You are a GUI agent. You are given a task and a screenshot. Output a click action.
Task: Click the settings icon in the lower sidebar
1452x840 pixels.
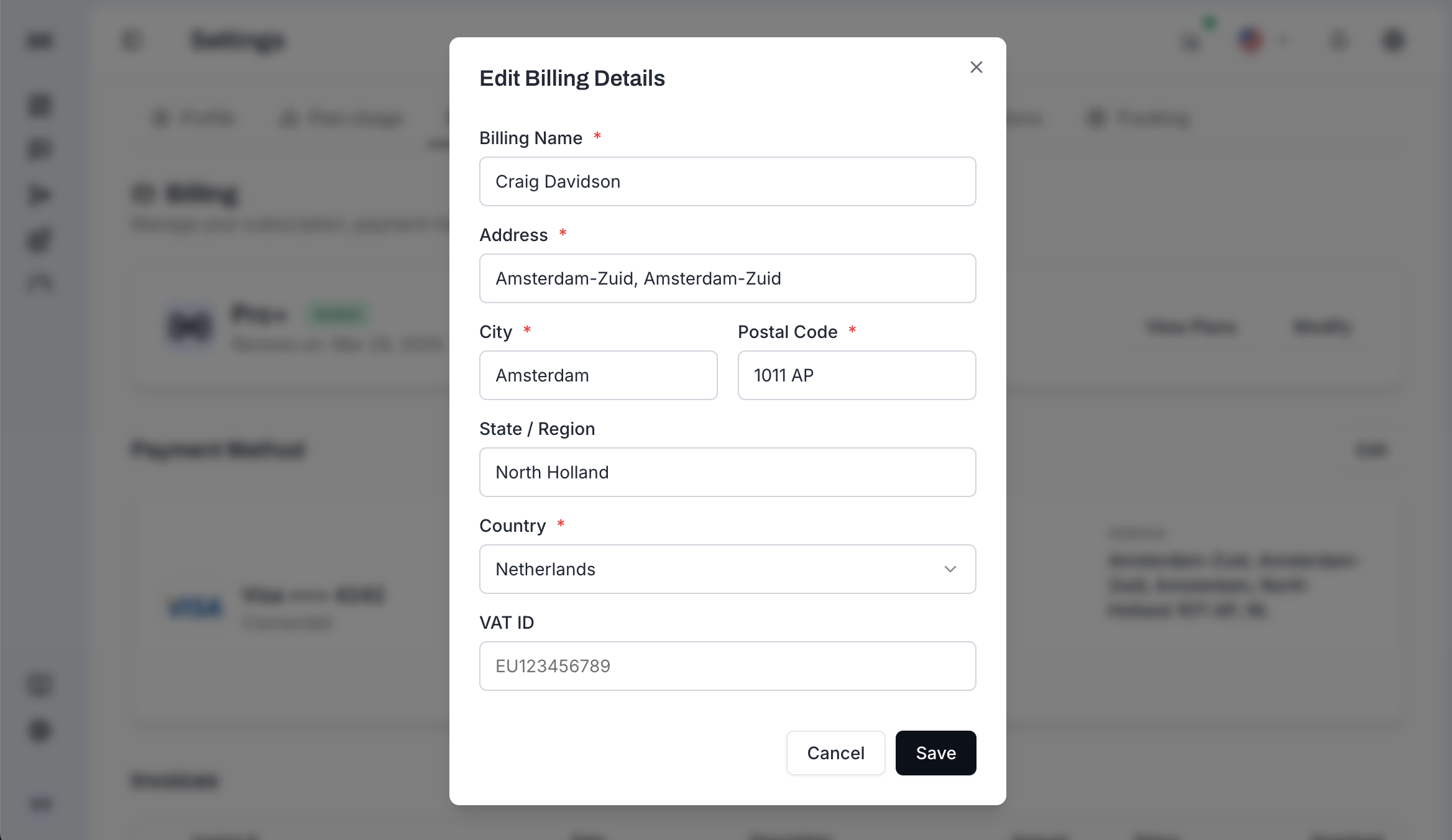pyautogui.click(x=39, y=731)
